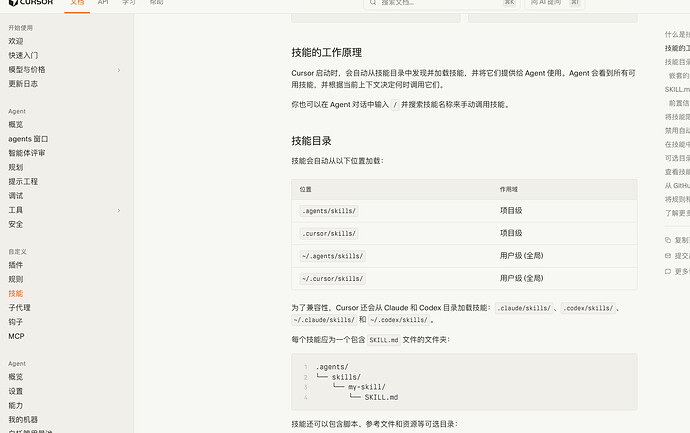Open 模型与价格 sidebar item
This screenshot has height=433, width=690.
click(27, 70)
